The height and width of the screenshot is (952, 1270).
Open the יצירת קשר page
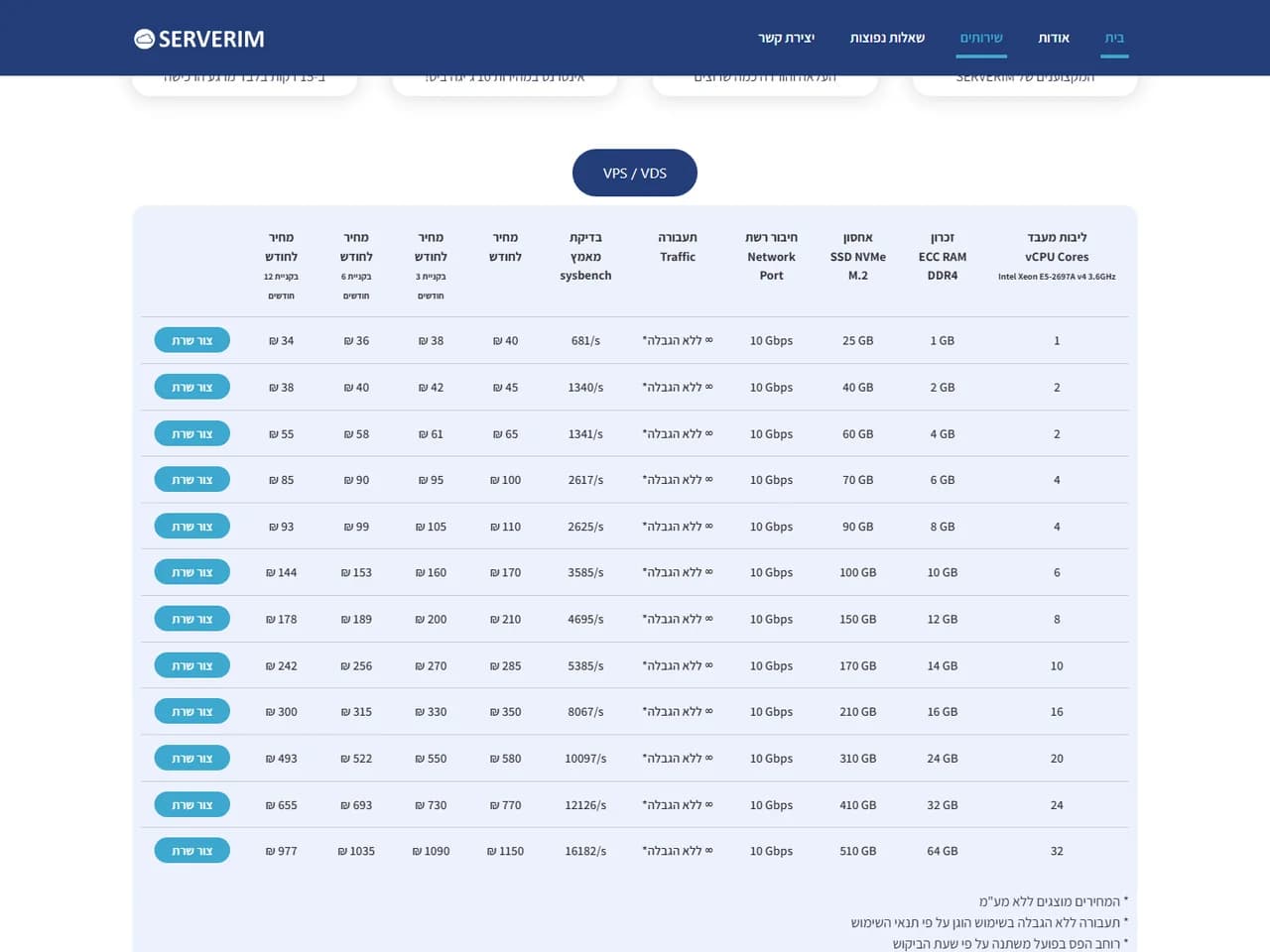pos(786,38)
